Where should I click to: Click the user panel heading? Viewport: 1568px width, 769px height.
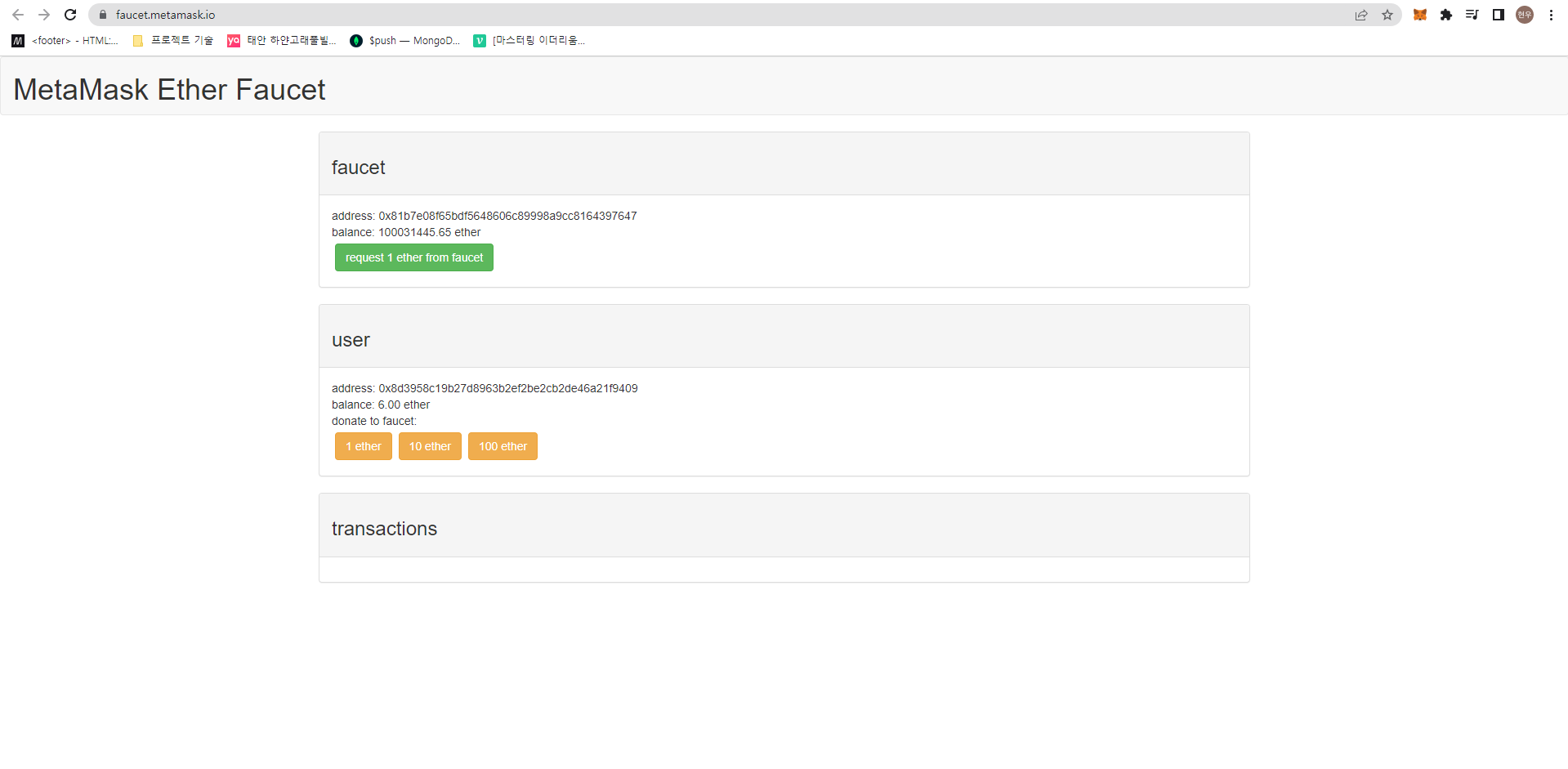[x=351, y=340]
